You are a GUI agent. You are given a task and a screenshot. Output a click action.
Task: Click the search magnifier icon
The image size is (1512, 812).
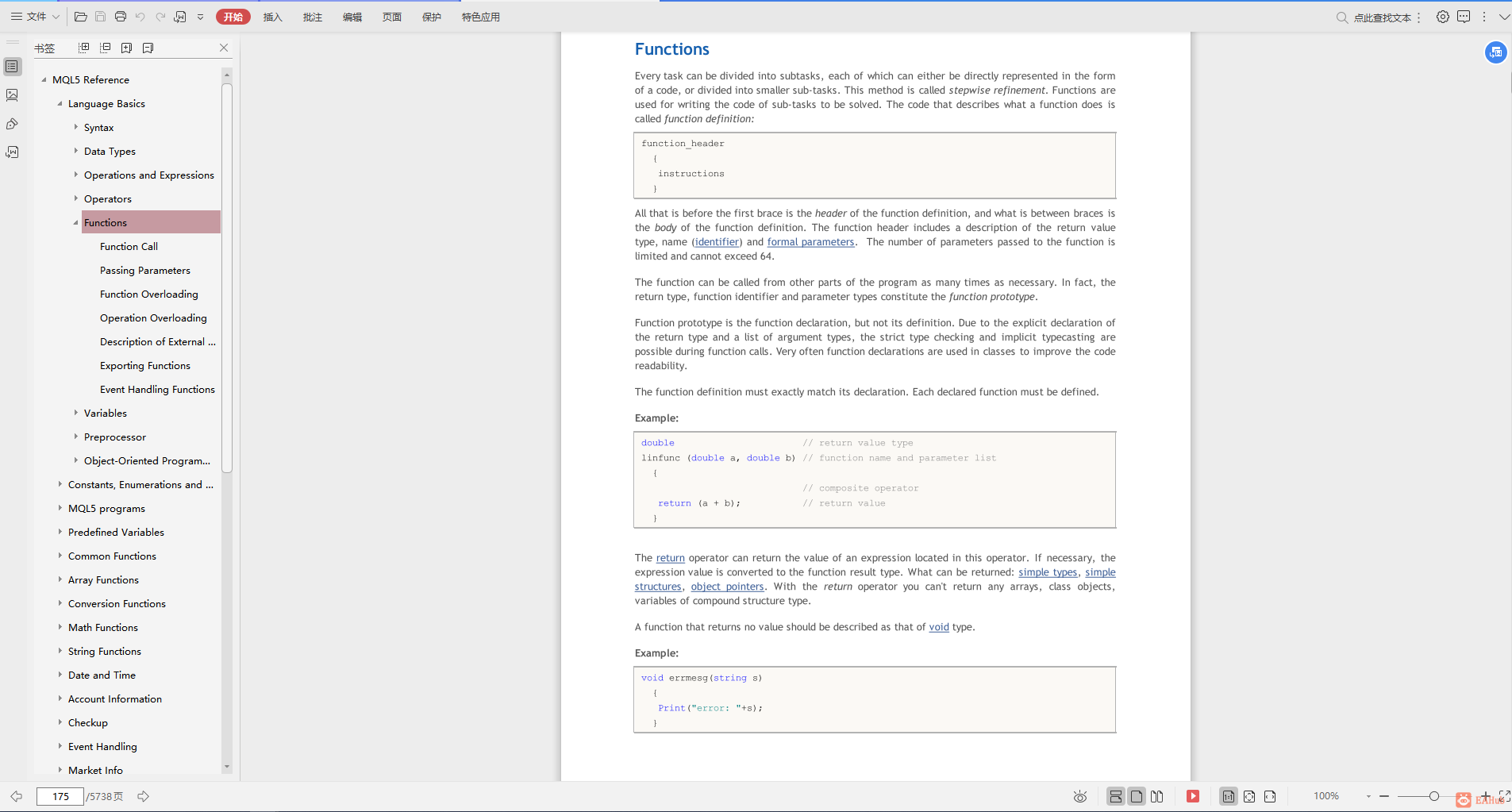(x=1342, y=17)
